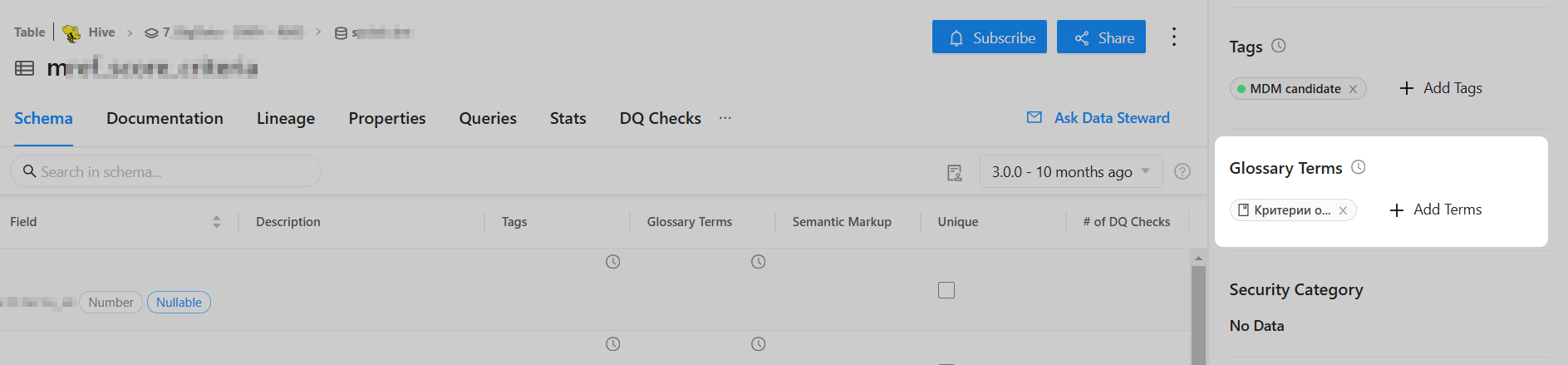Open the DQ Checks tab

coord(660,118)
